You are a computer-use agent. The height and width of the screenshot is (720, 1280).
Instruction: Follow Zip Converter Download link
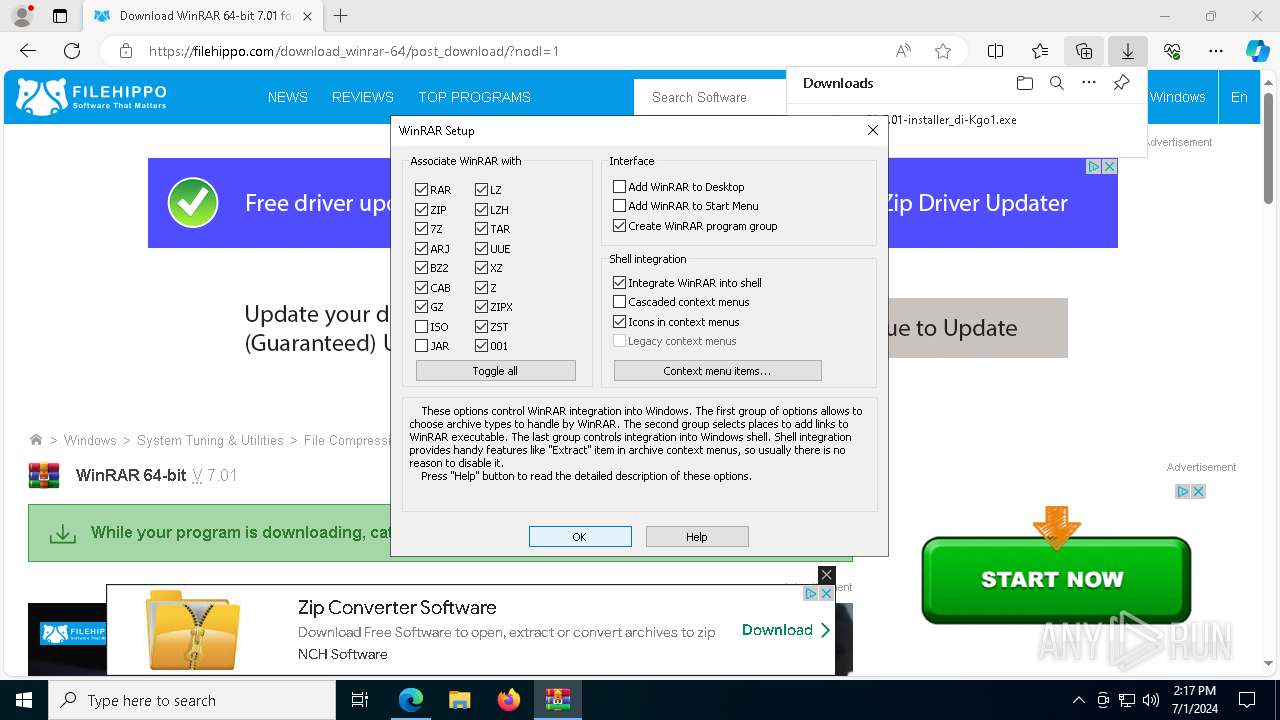[x=786, y=630]
